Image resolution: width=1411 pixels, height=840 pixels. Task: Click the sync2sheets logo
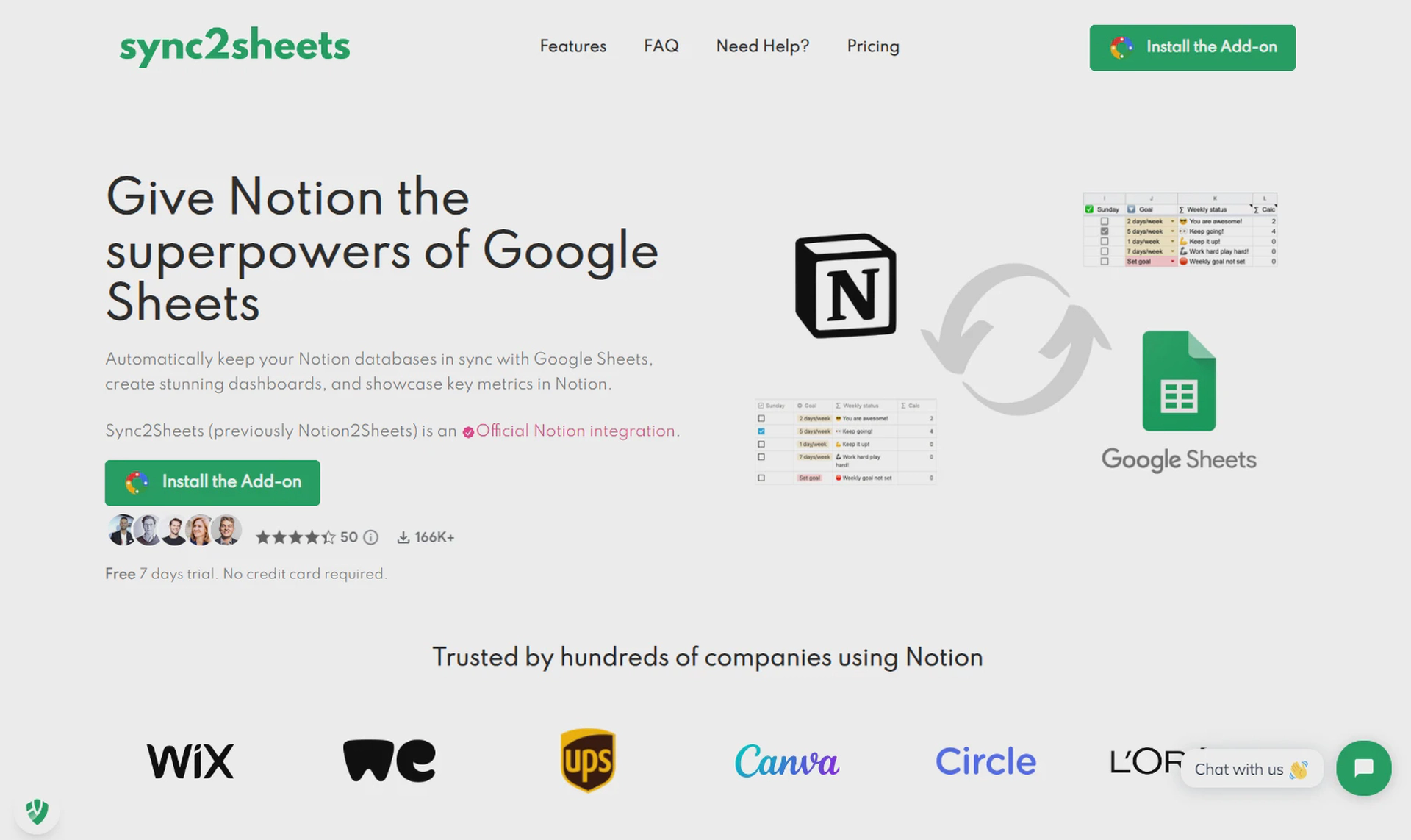click(234, 46)
